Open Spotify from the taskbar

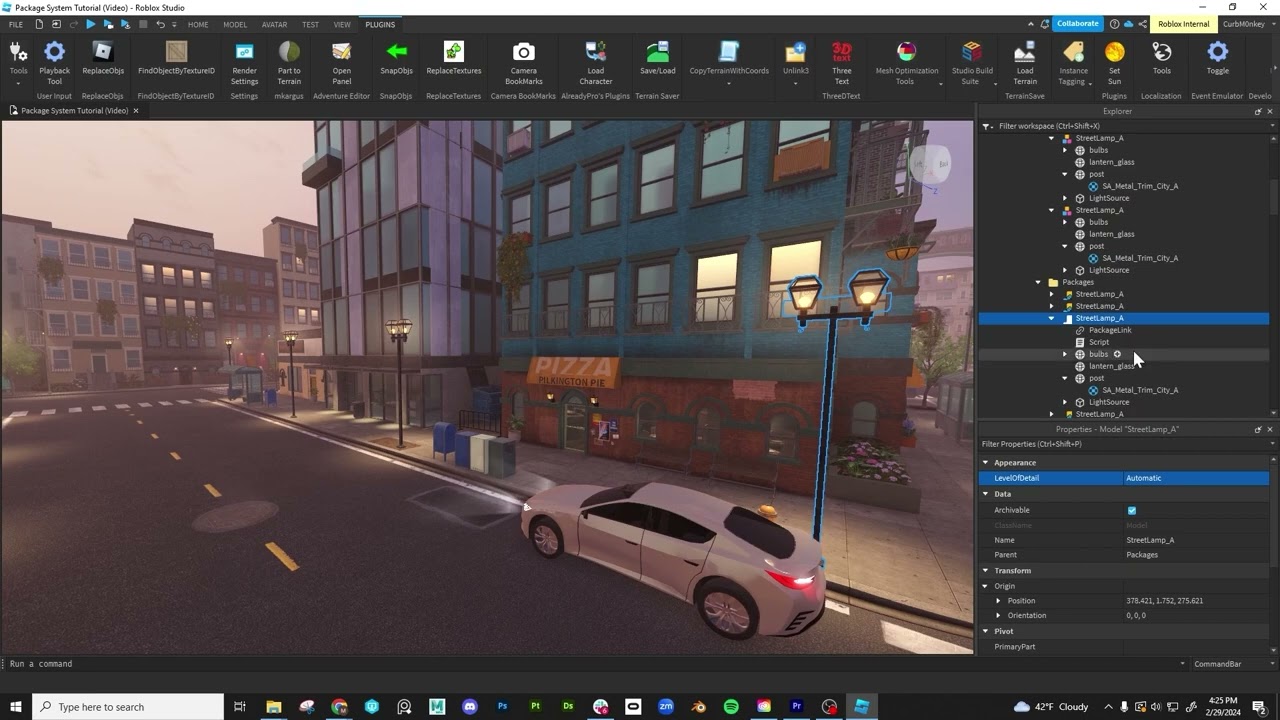[731, 707]
